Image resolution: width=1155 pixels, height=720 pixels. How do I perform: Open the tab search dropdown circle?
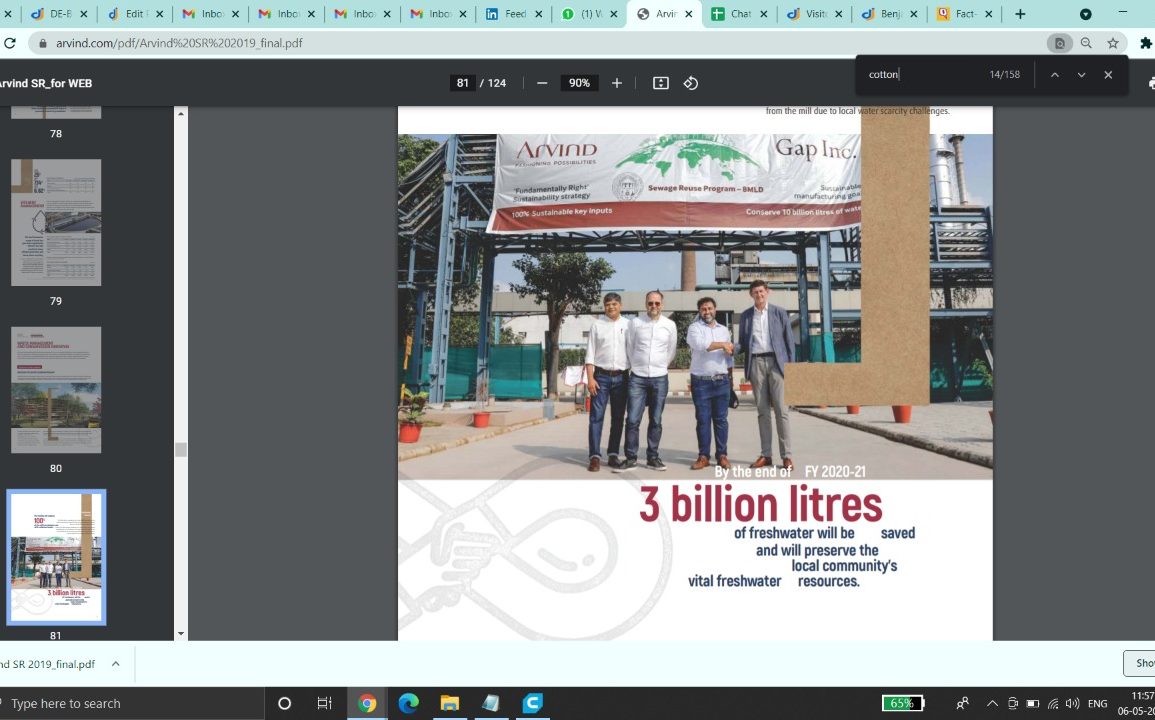click(x=1085, y=14)
